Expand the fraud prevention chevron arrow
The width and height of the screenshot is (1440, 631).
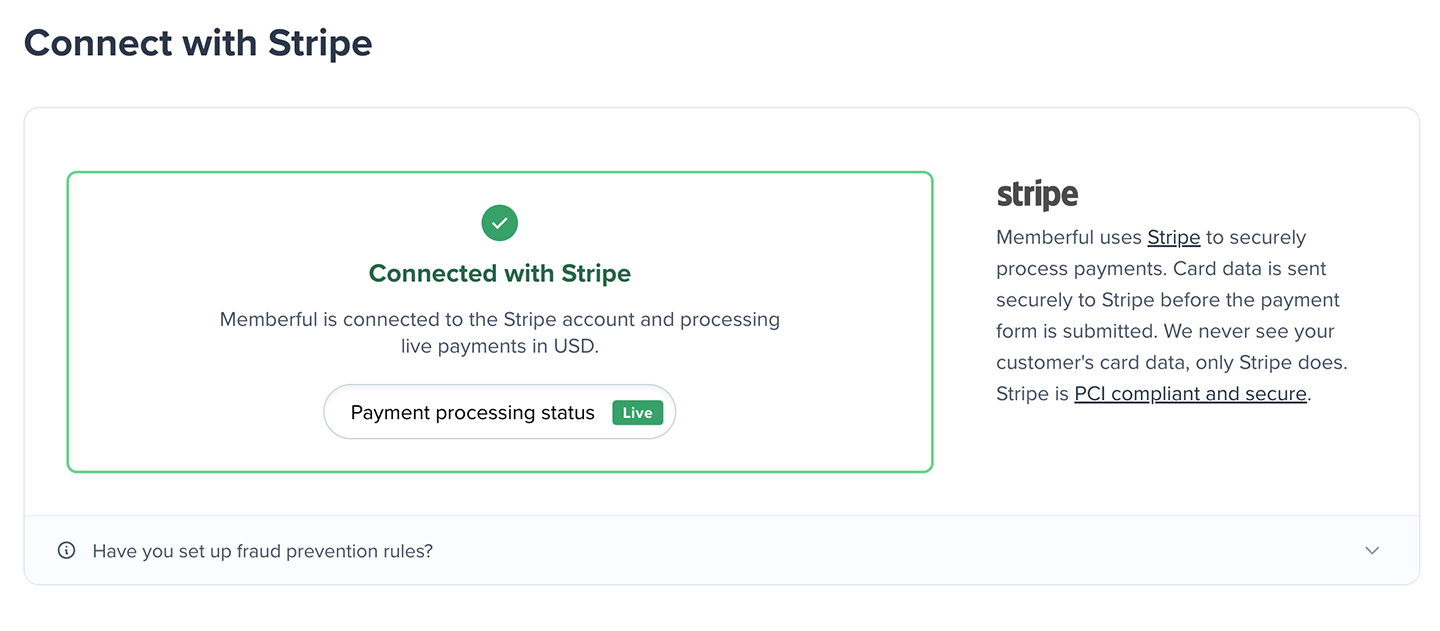(x=1372, y=550)
